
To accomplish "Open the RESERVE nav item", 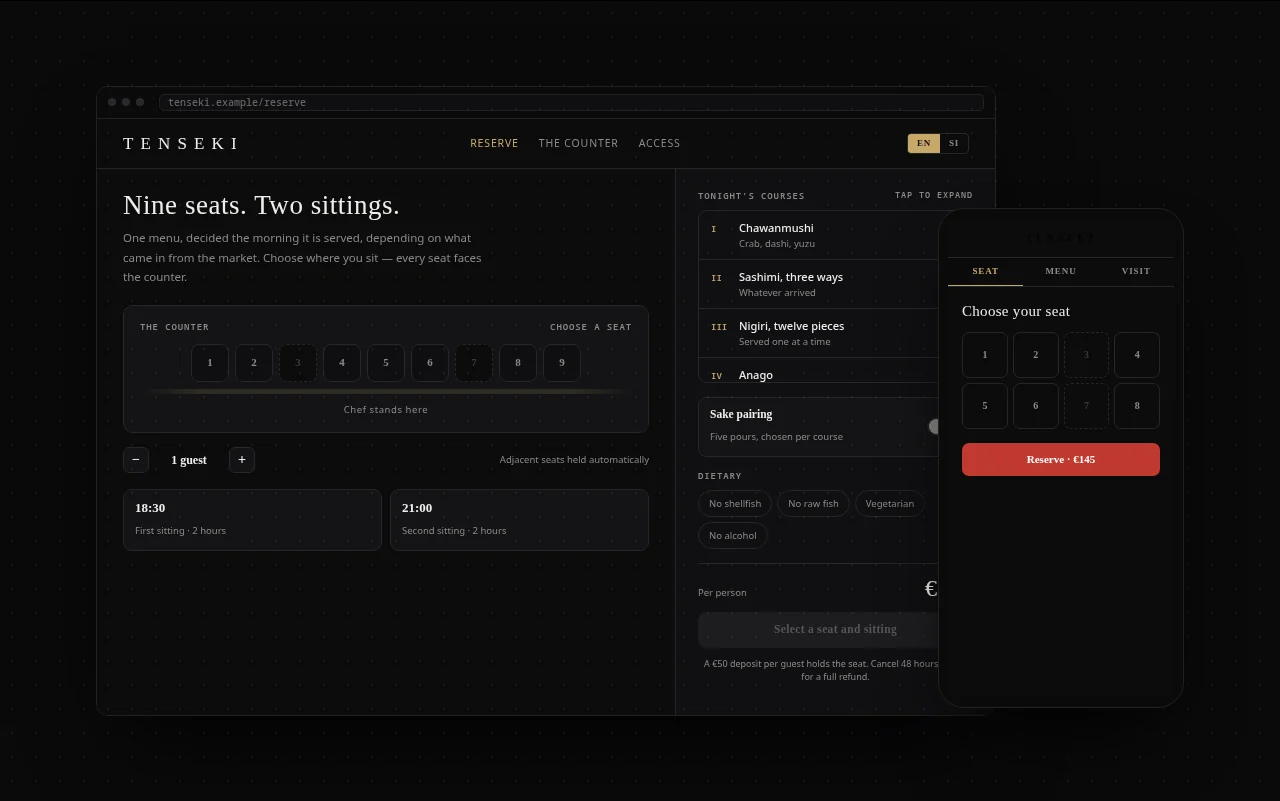I will click(x=494, y=143).
